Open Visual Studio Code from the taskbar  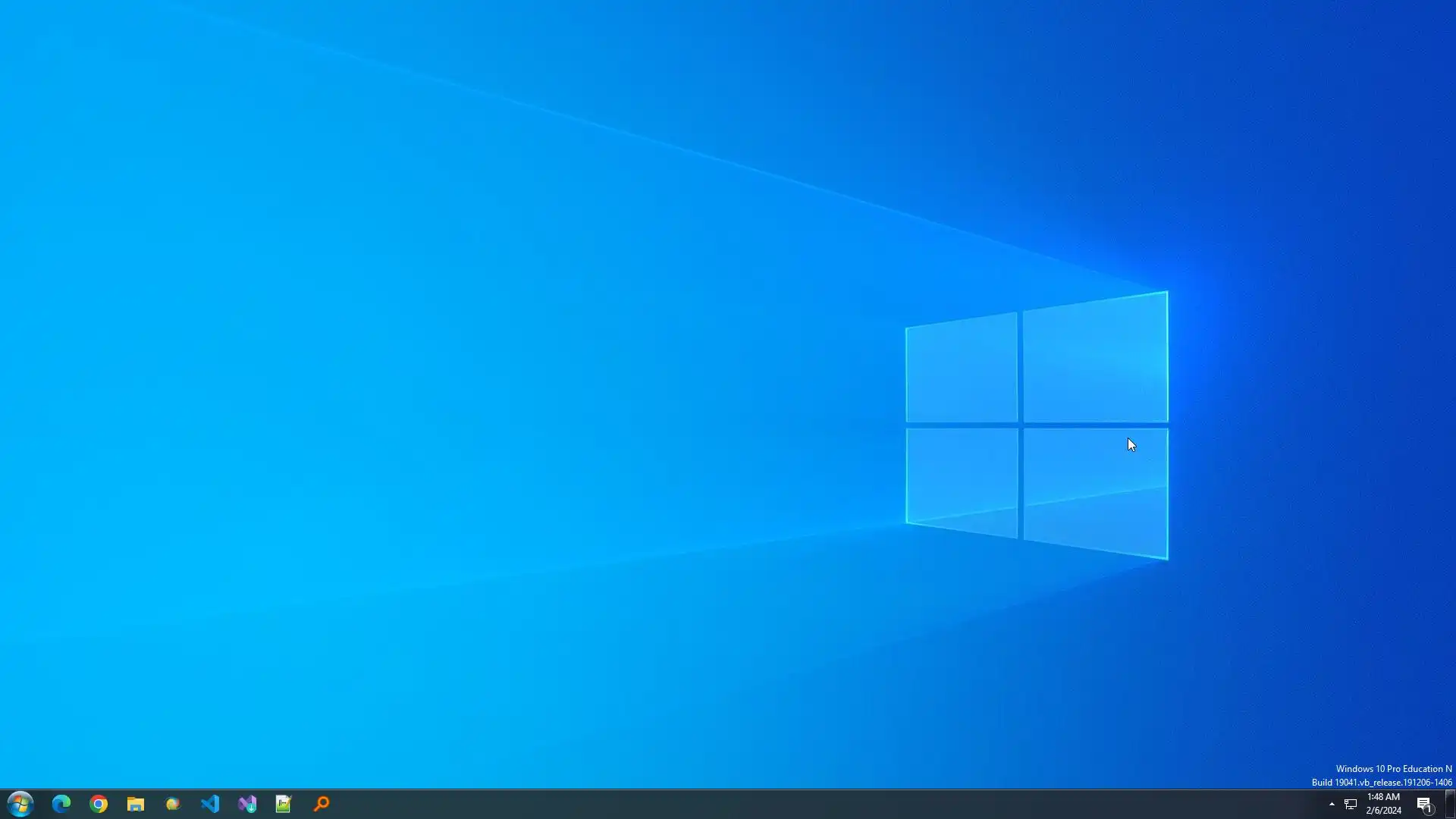pyautogui.click(x=210, y=804)
